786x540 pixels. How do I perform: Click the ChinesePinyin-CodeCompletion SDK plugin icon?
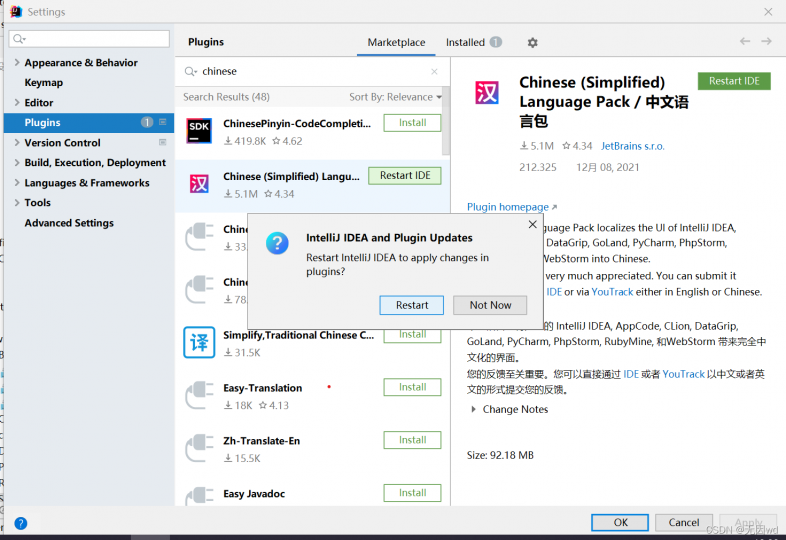click(x=198, y=131)
